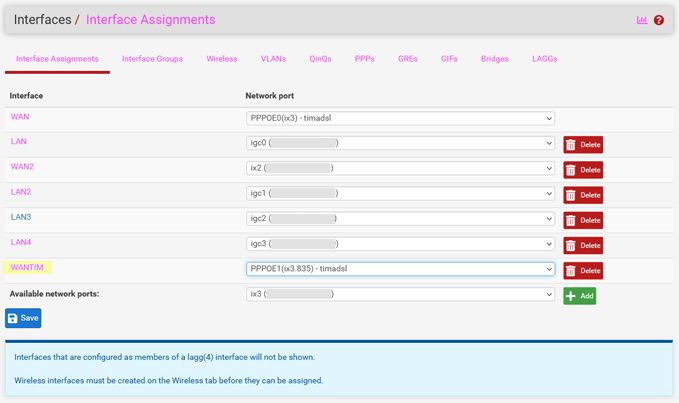Switch to the VLANs tab
Viewport: 679px width, 403px height.
[273, 59]
